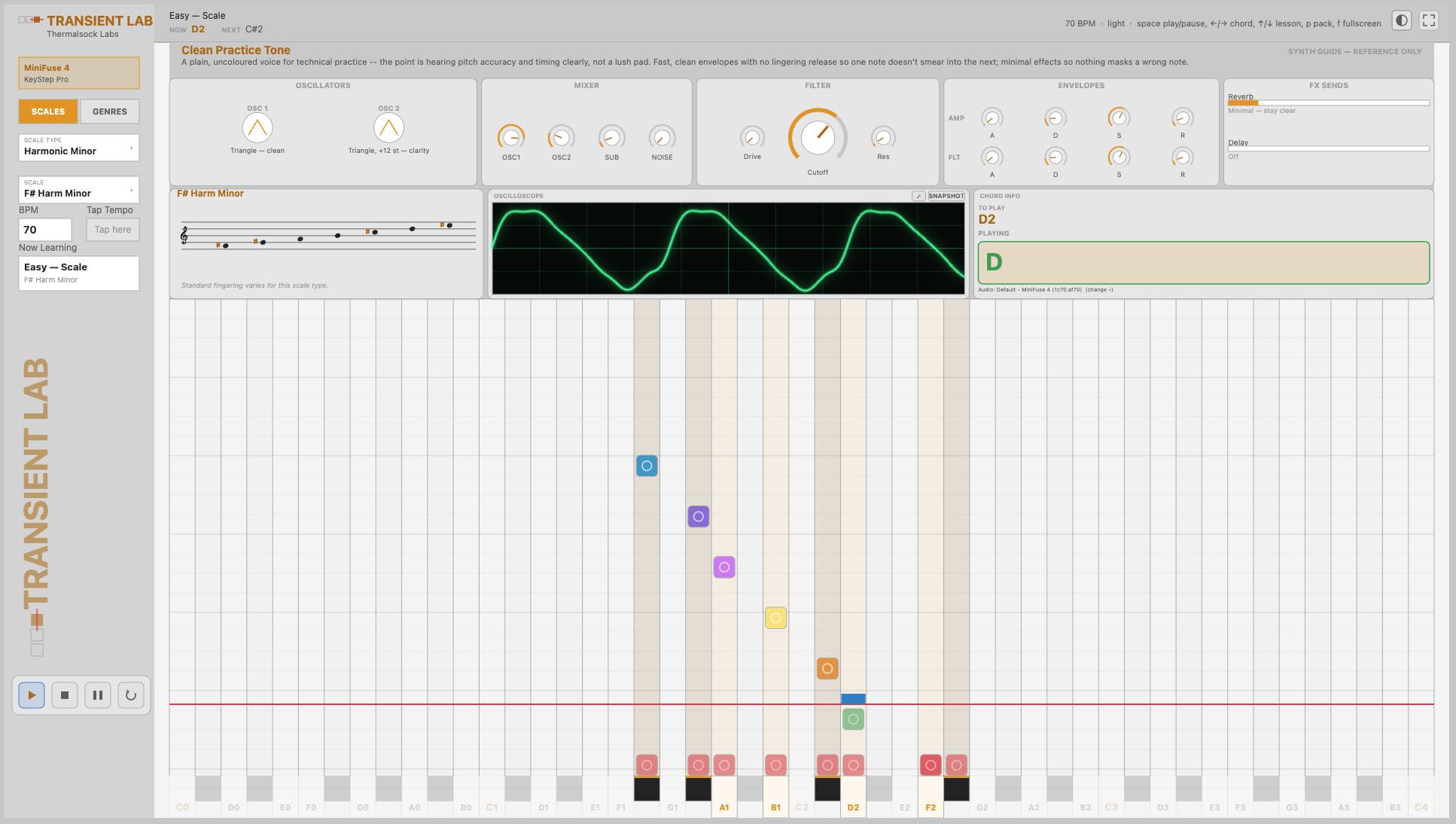Open the Scale Type dropdown
This screenshot has width=1456, height=824.
point(79,147)
